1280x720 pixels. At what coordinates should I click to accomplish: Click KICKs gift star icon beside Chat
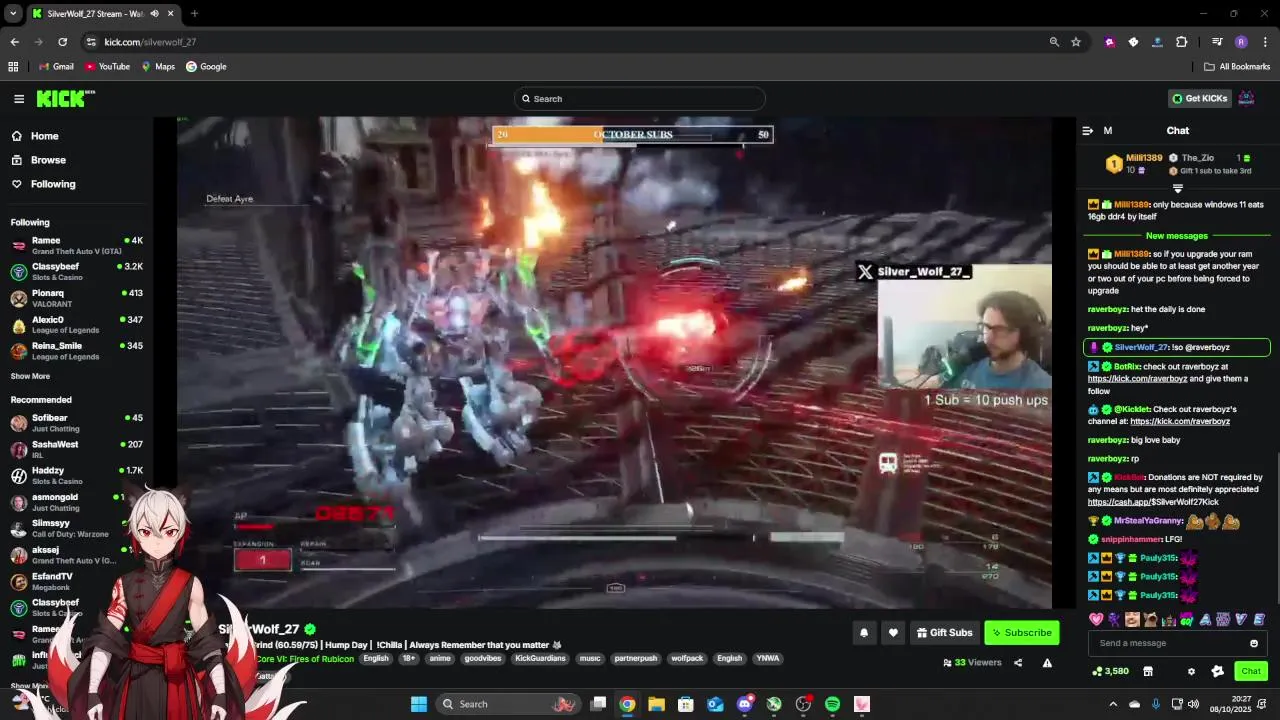coord(1217,671)
